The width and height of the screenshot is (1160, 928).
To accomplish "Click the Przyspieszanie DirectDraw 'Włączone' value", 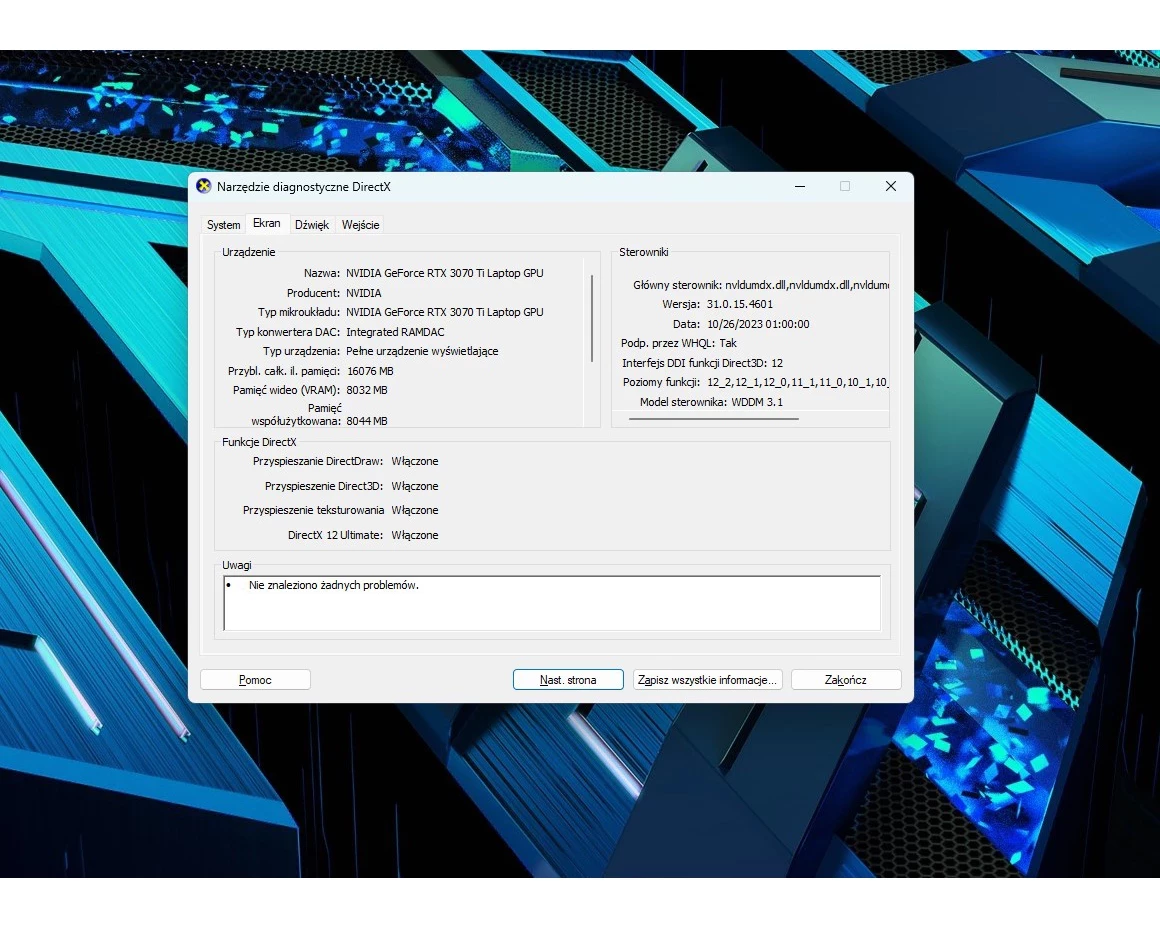I will [x=415, y=461].
